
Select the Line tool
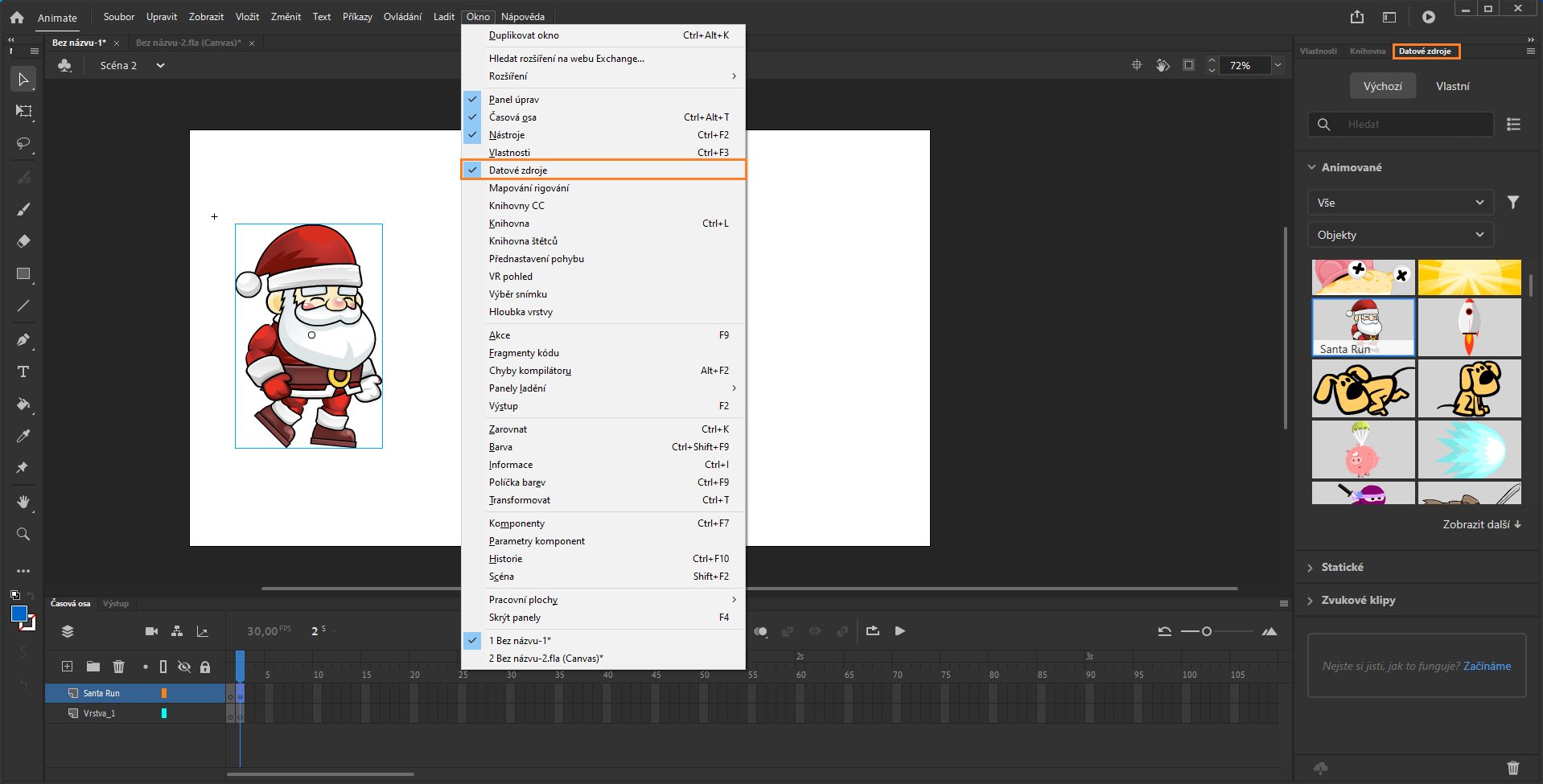pos(23,306)
